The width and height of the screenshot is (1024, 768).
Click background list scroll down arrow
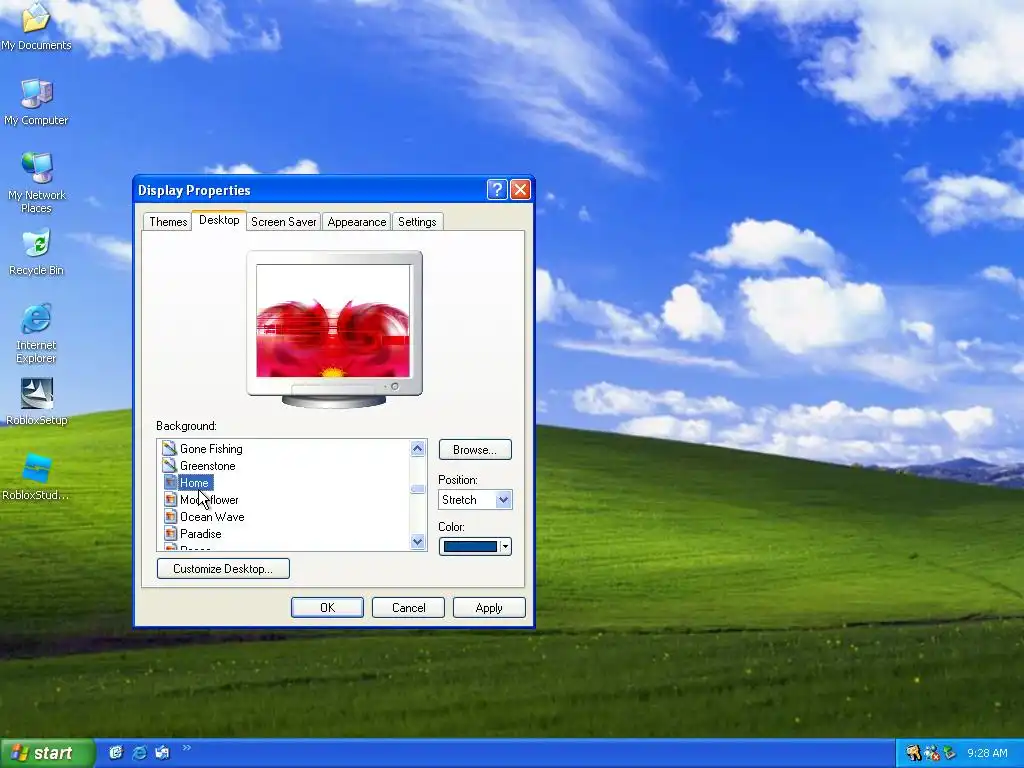click(417, 541)
